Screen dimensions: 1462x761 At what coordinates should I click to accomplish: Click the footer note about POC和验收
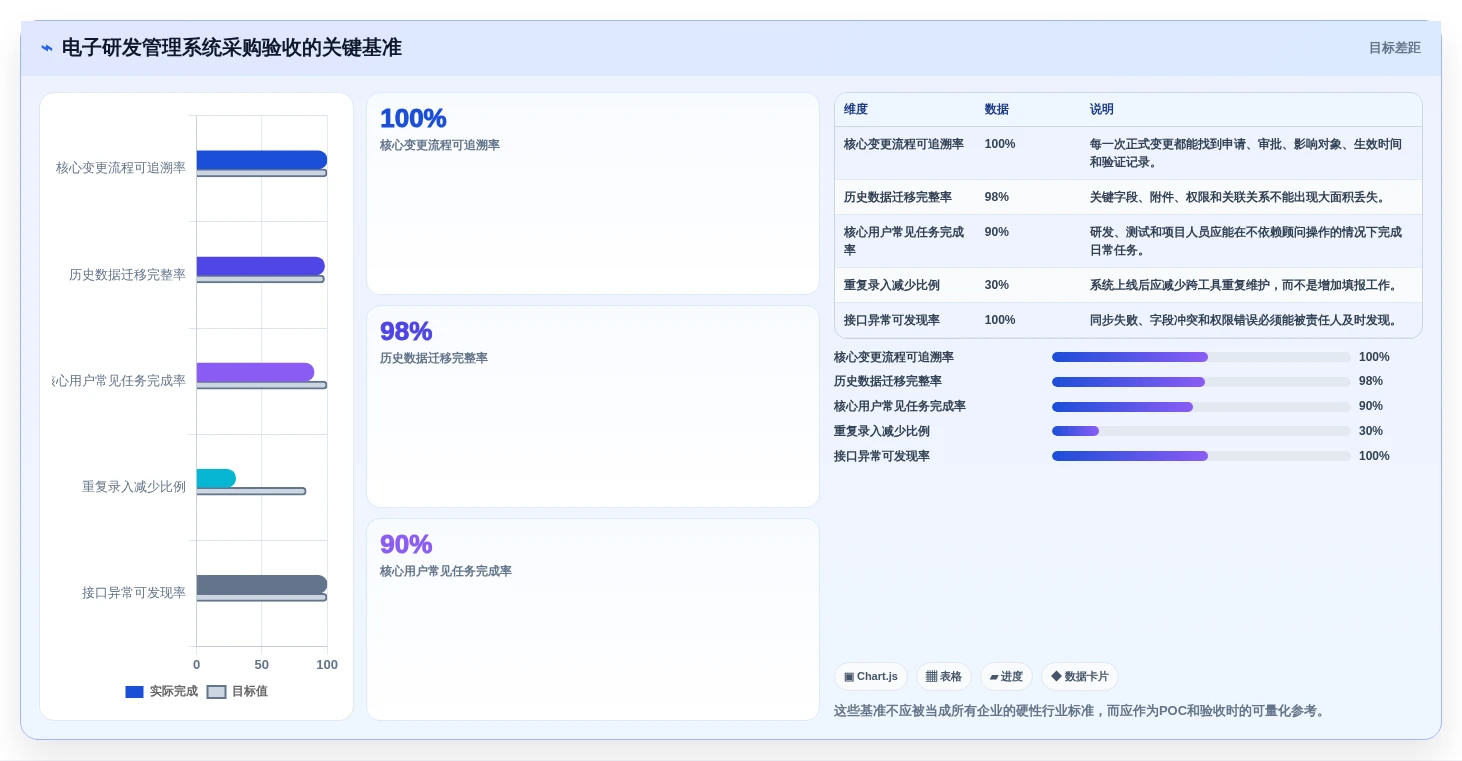coord(1081,711)
